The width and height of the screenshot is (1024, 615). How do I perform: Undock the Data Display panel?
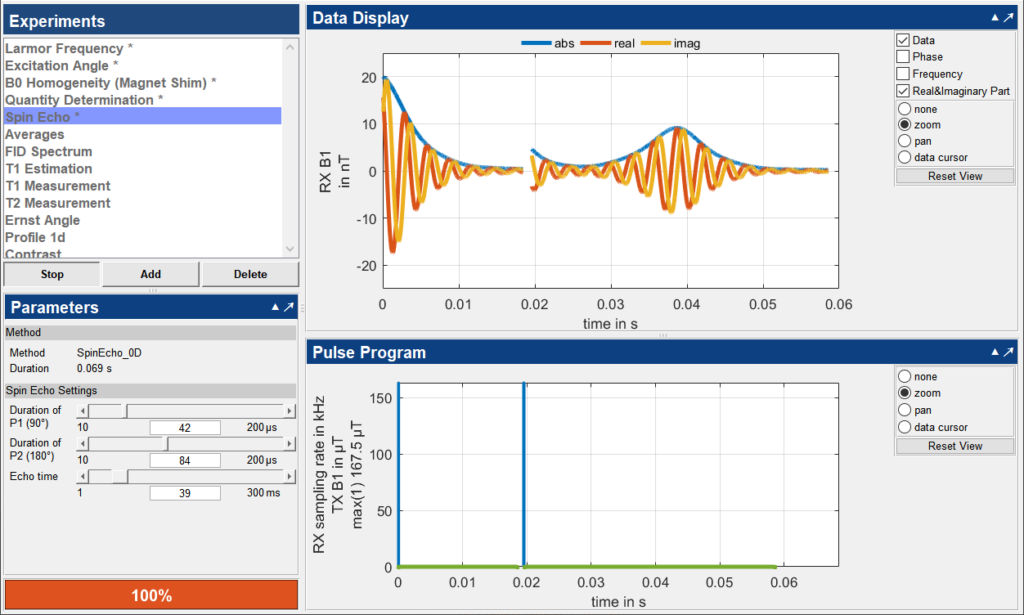(x=1009, y=18)
